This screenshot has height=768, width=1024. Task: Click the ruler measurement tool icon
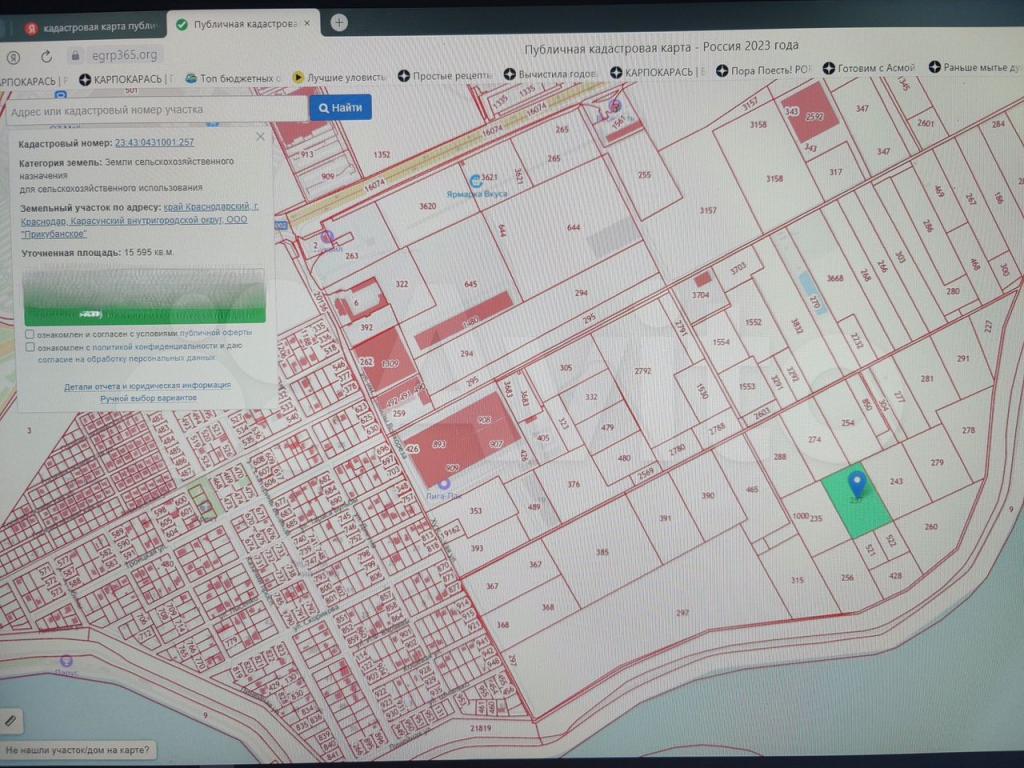coord(10,718)
